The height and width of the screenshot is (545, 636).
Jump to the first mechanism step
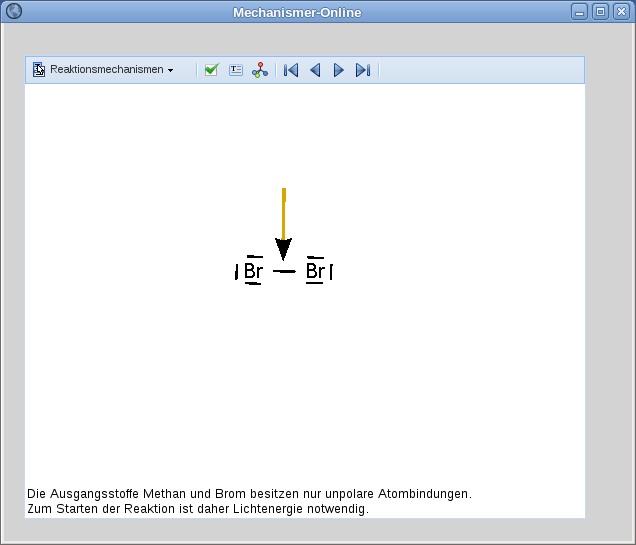(291, 70)
